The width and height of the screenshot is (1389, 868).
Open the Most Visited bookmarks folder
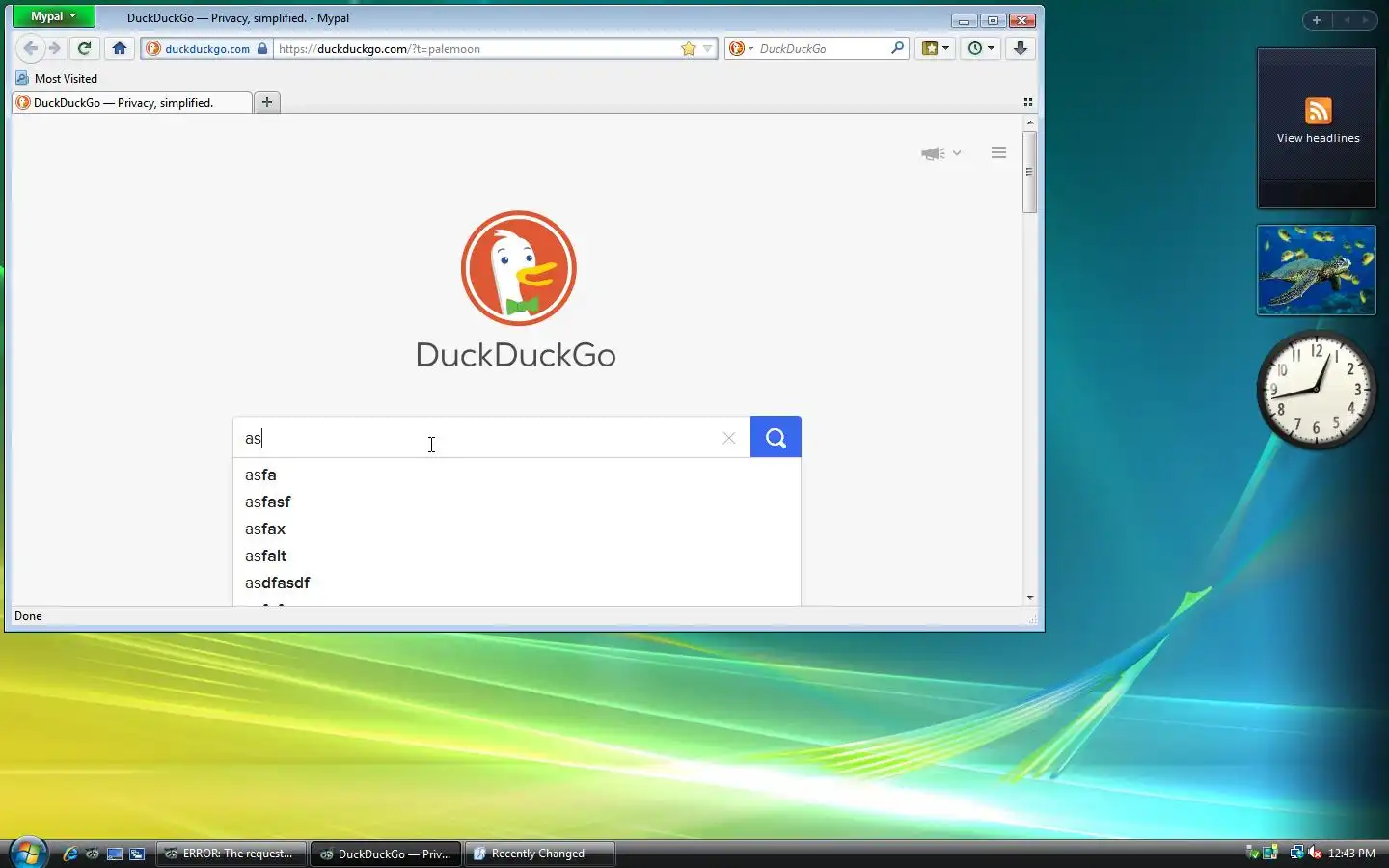pyautogui.click(x=57, y=78)
